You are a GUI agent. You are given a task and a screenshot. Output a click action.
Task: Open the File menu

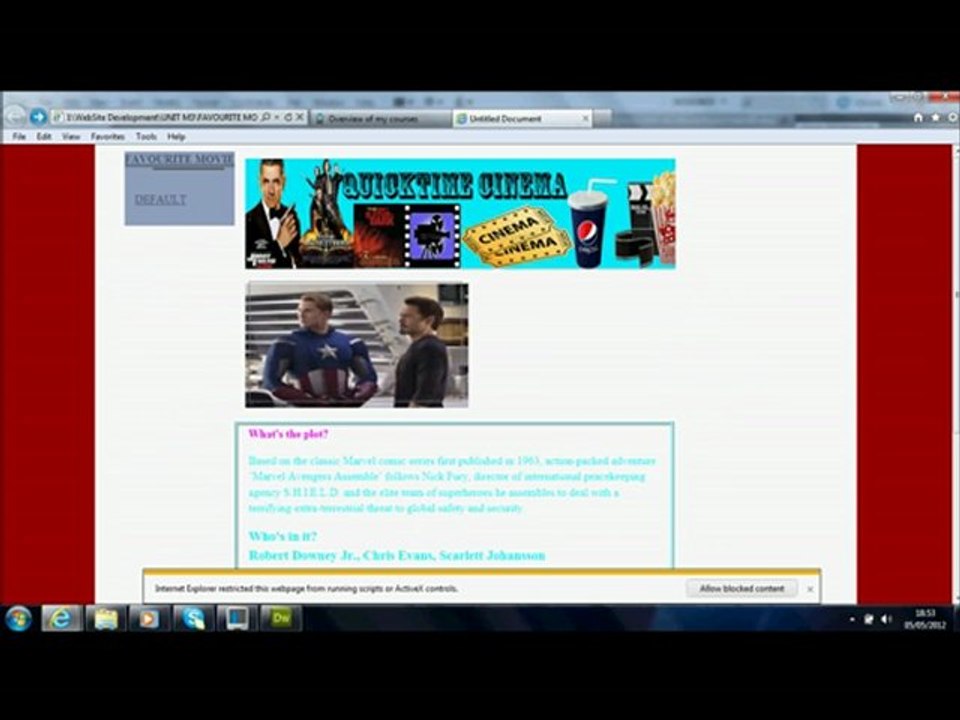19,137
